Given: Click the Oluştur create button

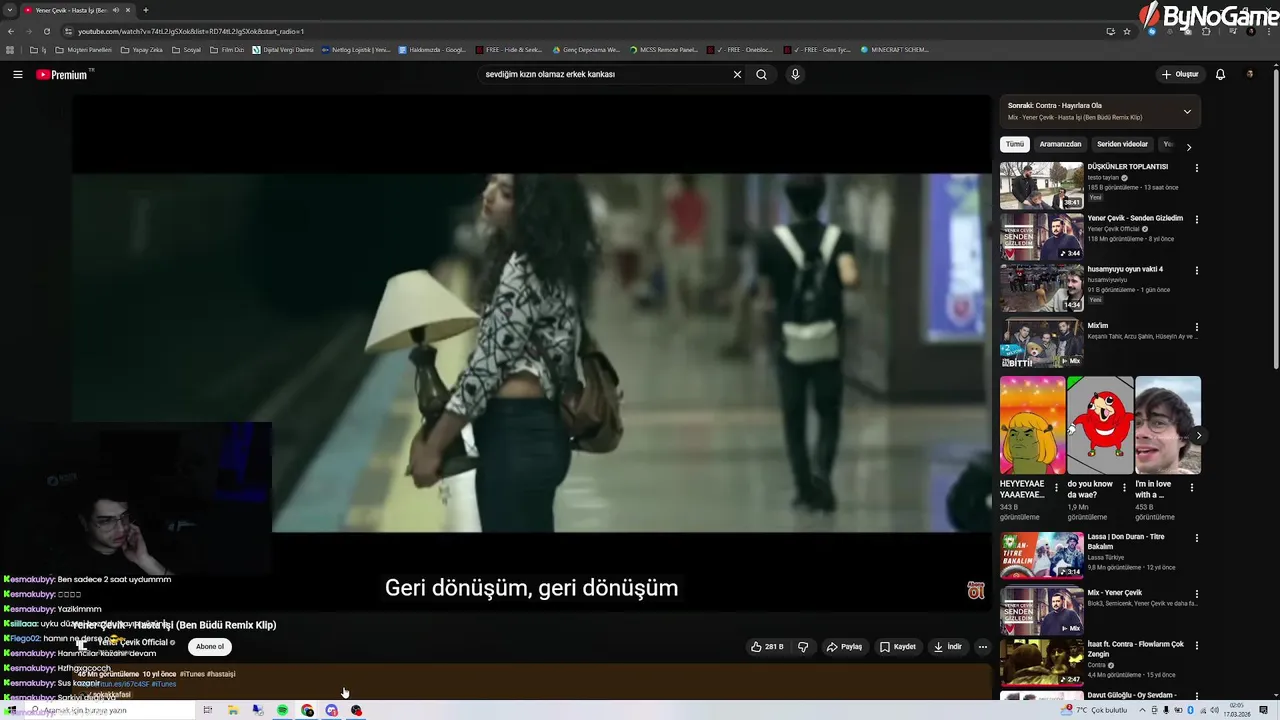Looking at the screenshot, I should tap(1180, 74).
